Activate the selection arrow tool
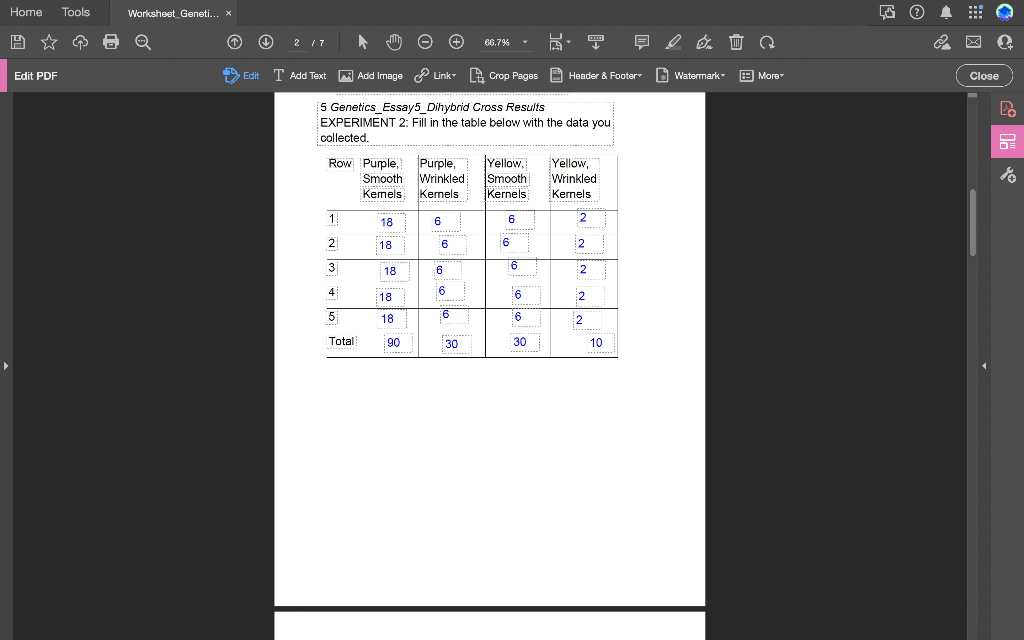The height and width of the screenshot is (640, 1024). pos(364,42)
